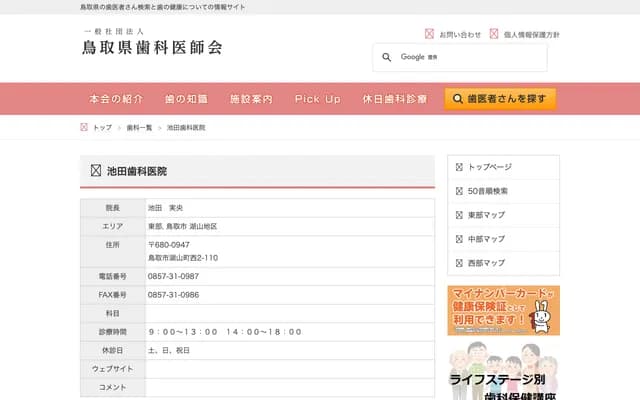Open the マイナンバーカード health insurance banner
Viewport: 640px width, 400px height.
[503, 310]
